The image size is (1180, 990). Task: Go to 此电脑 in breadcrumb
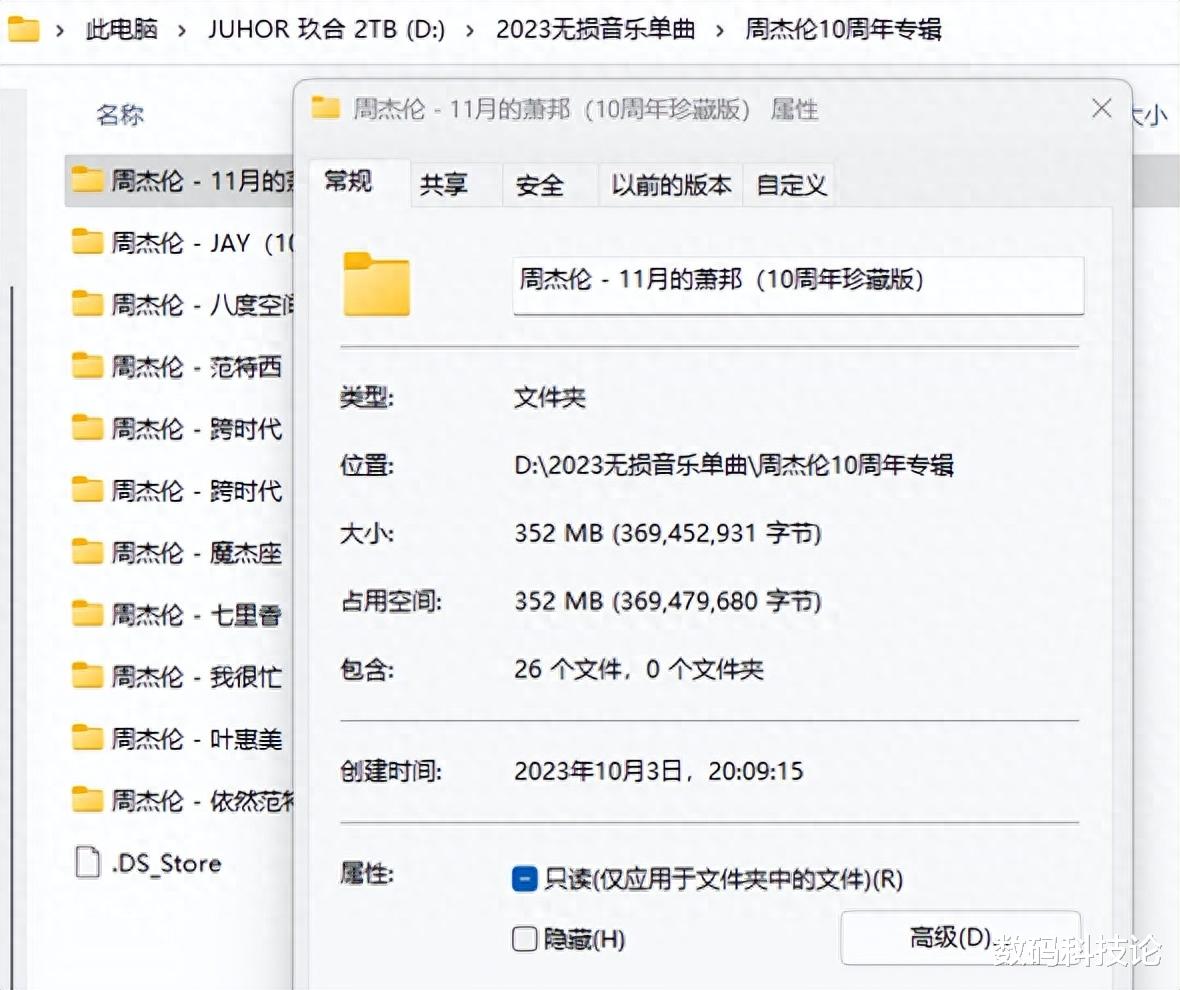click(x=121, y=29)
